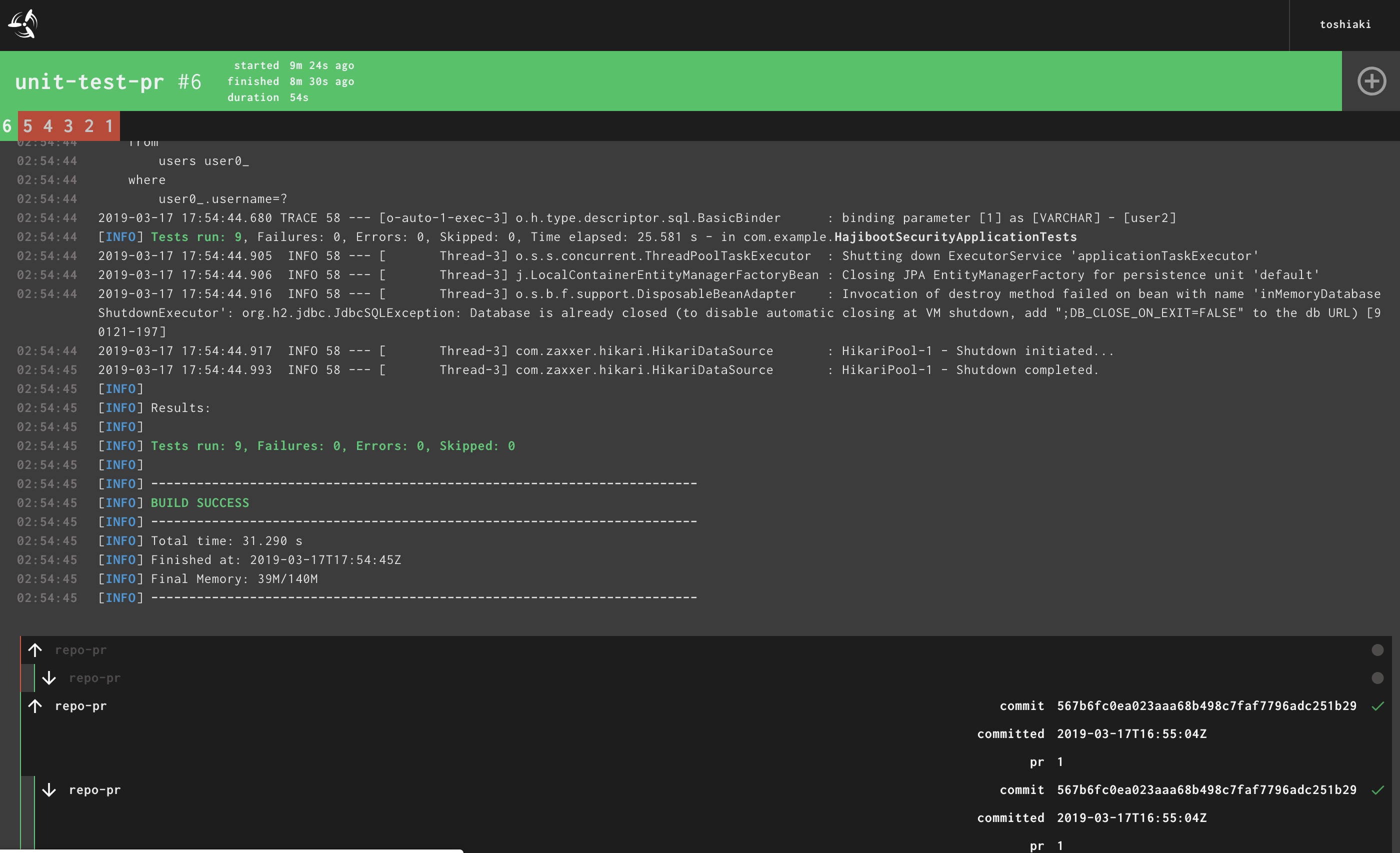Click up arrow of active repo-pr get

pos(35,706)
